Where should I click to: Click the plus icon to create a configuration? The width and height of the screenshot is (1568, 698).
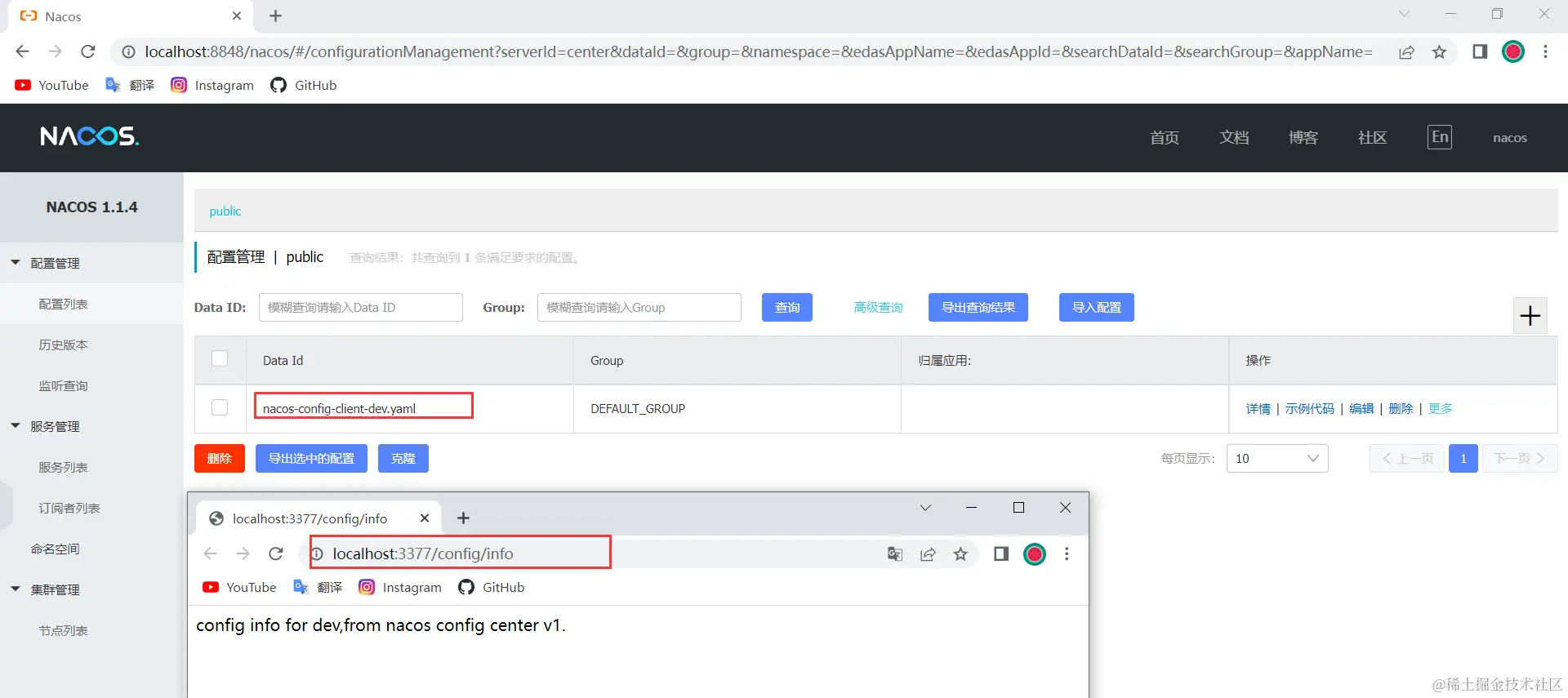click(x=1530, y=316)
